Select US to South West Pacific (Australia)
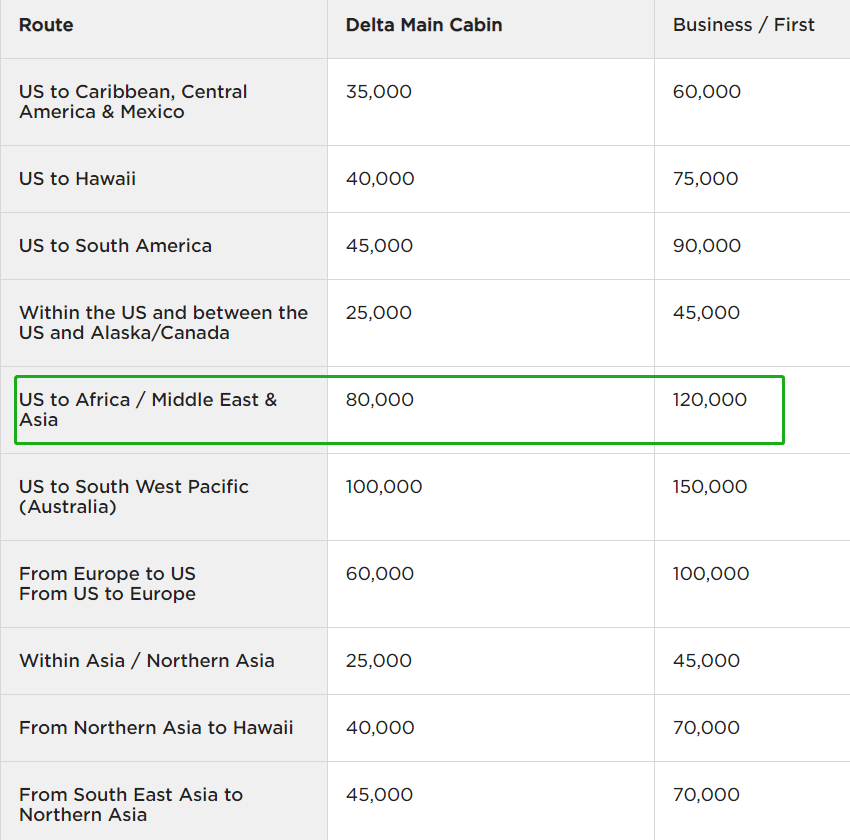This screenshot has height=840, width=850. [x=134, y=497]
